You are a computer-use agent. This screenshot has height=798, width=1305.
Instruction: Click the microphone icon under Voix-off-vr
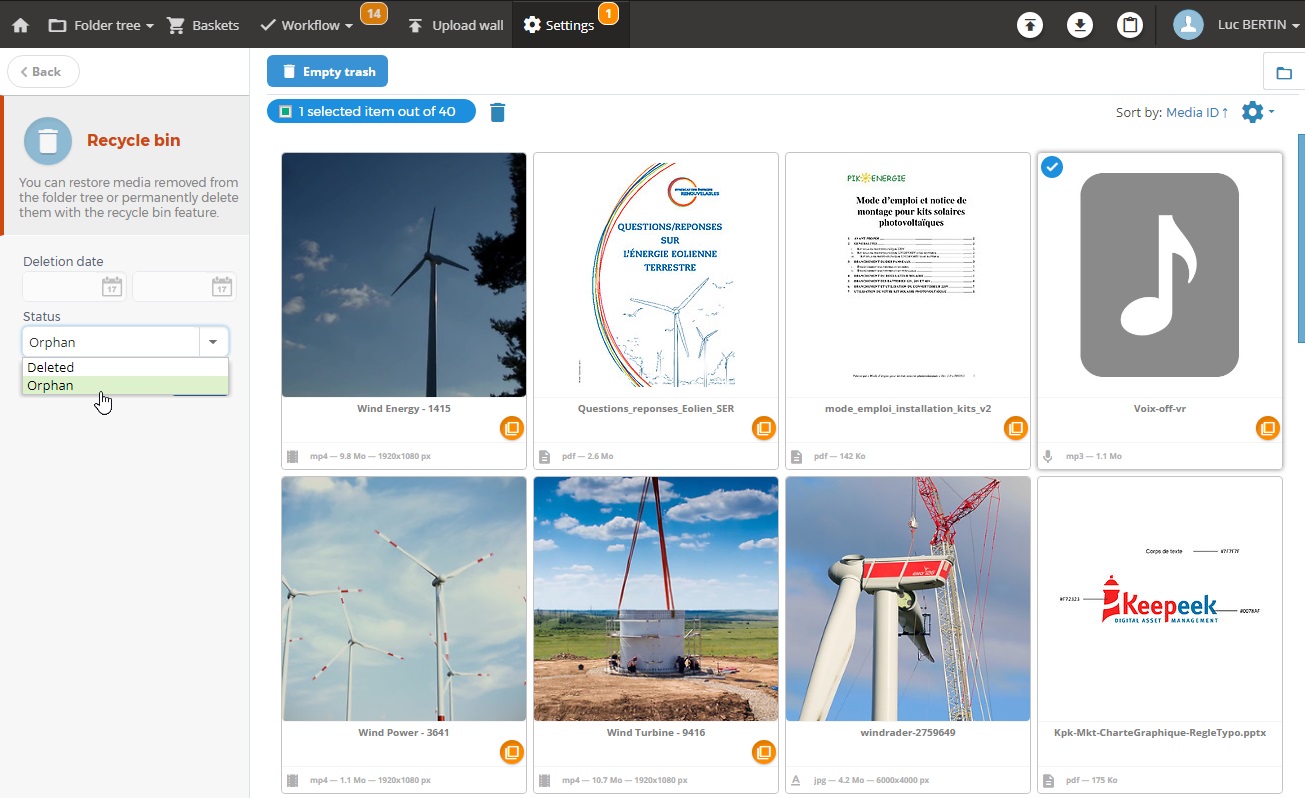(1049, 456)
